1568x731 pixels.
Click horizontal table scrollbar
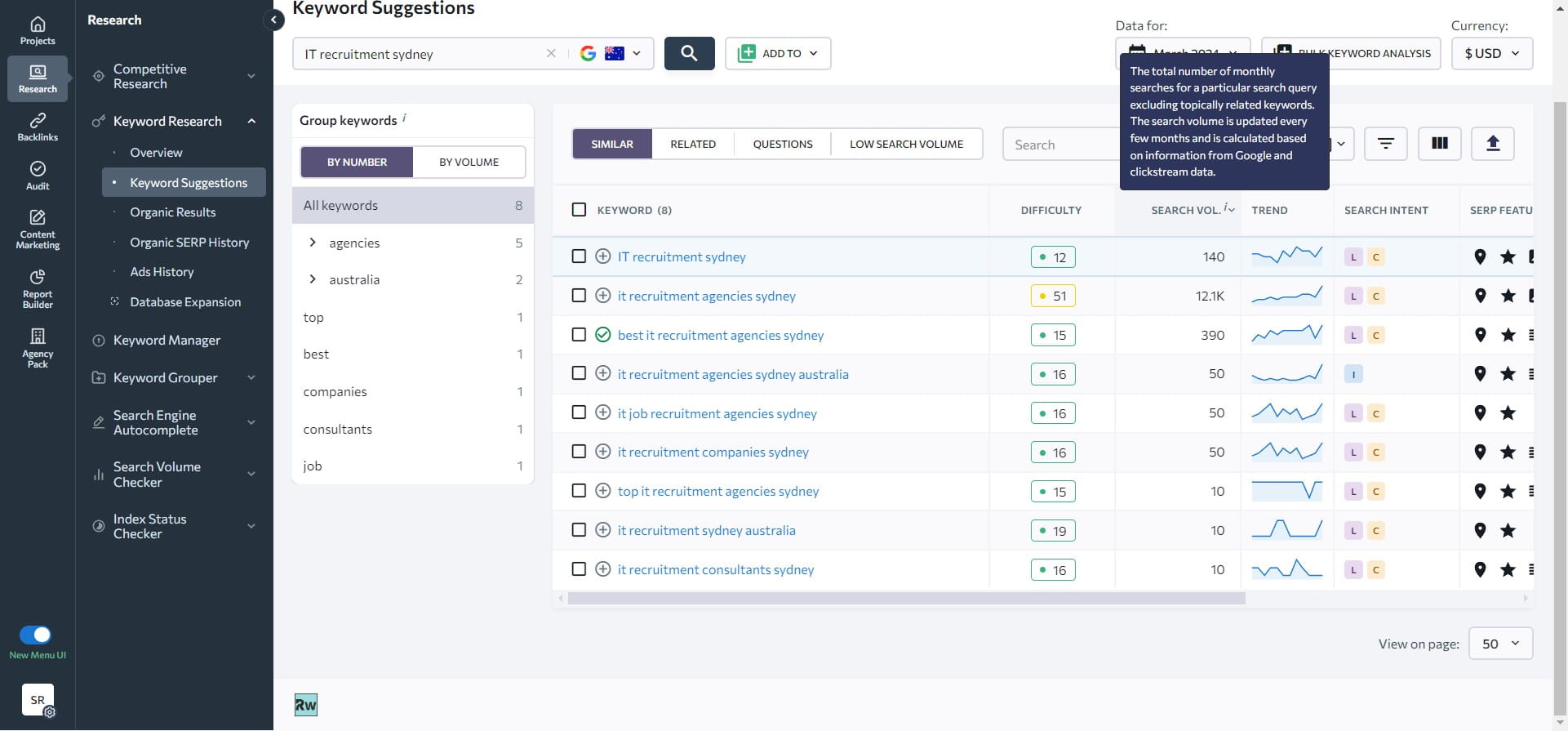pyautogui.click(x=906, y=599)
